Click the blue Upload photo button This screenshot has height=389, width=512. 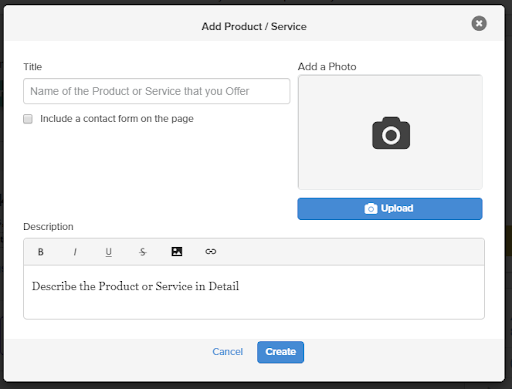point(390,209)
